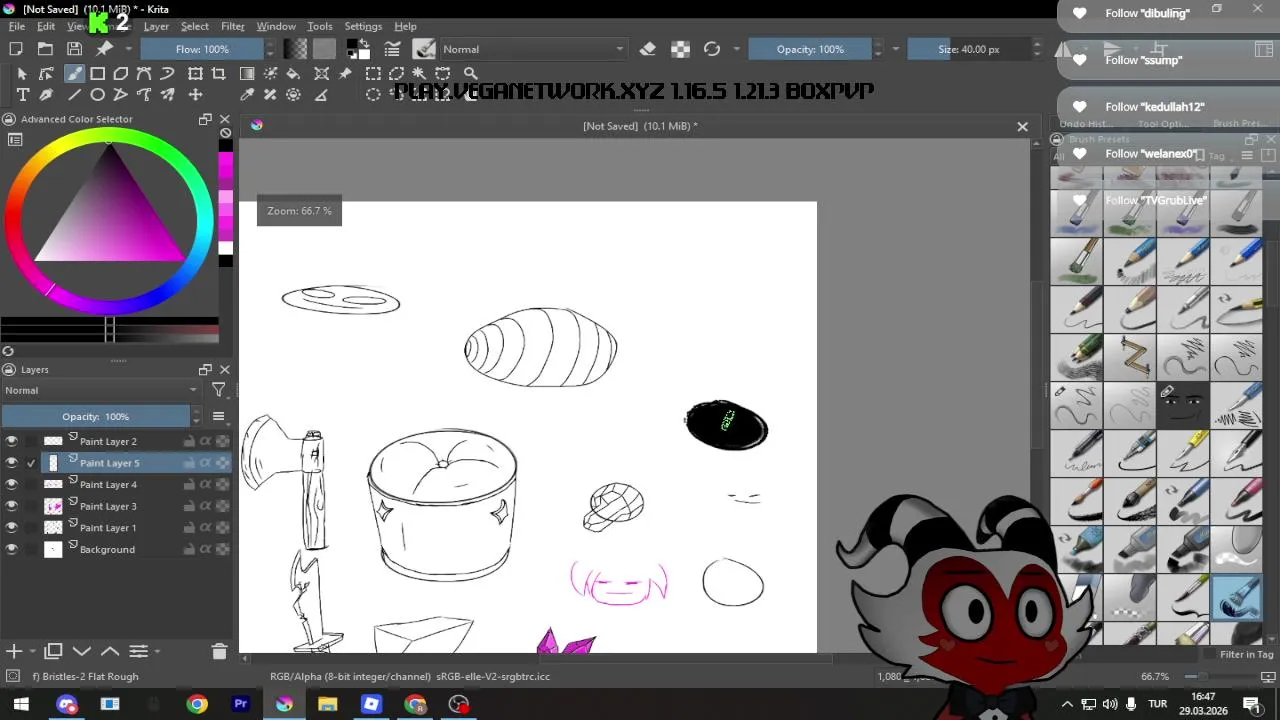Select the Freehand Brush tool
The width and height of the screenshot is (1280, 720).
point(74,73)
